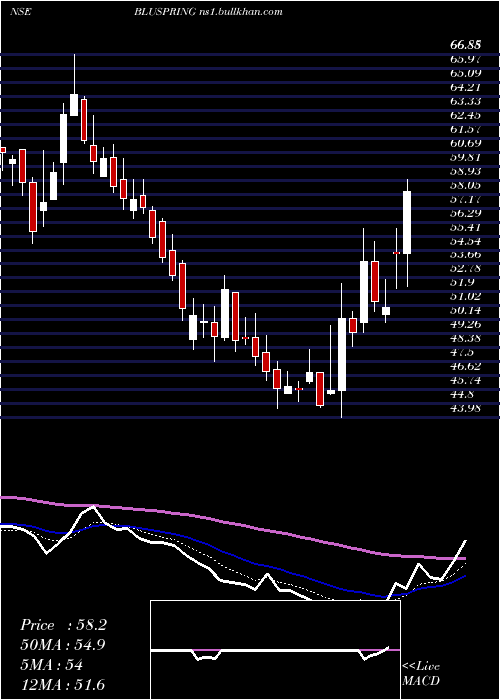The height and width of the screenshot is (700, 500).
Task: Click the 57.17 price axis label
Action: click(466, 199)
